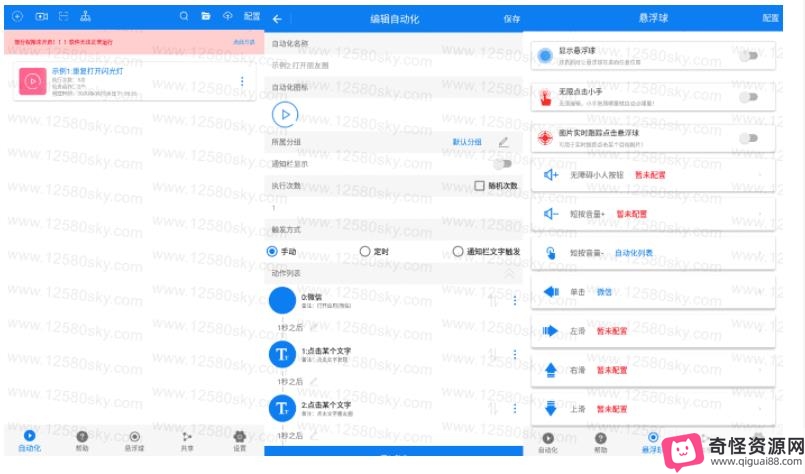Image resolution: width=805 pixels, height=474 pixels.
Task: Select the 定时 trigger radio
Action: pyautogui.click(x=365, y=252)
